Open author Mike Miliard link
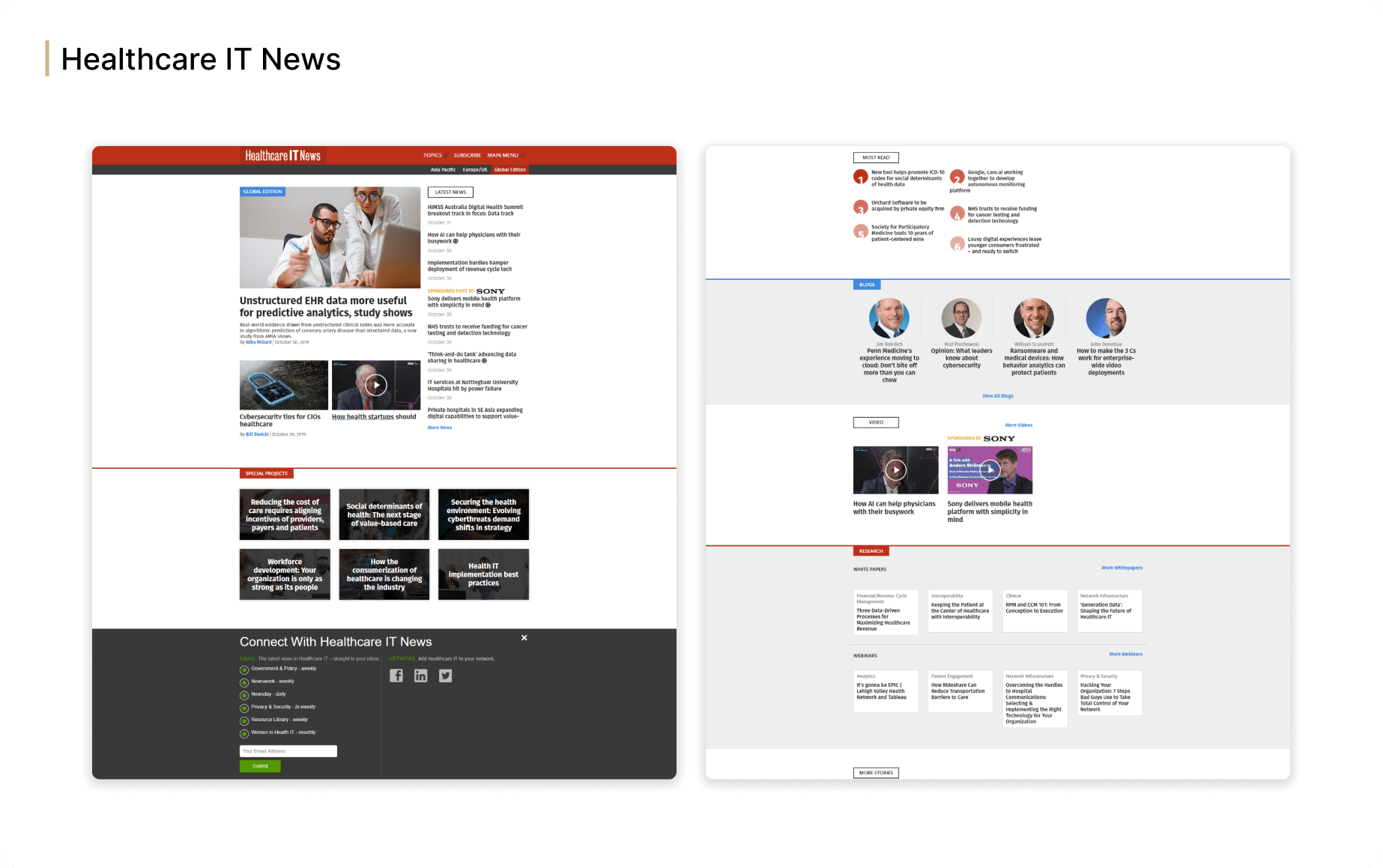This screenshot has height=868, width=1383. coord(259,342)
